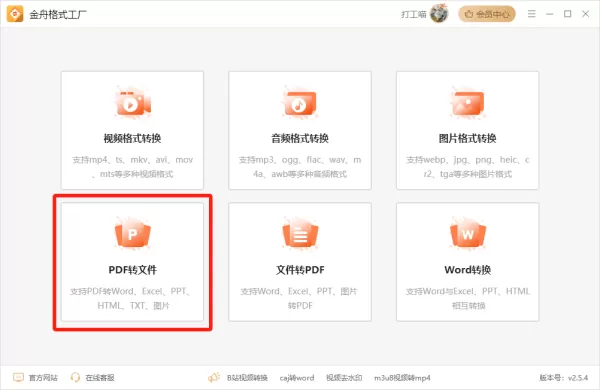600x390 pixels.
Task: Click the 金舟格式工厂 app logo icon
Action: (x=15, y=14)
